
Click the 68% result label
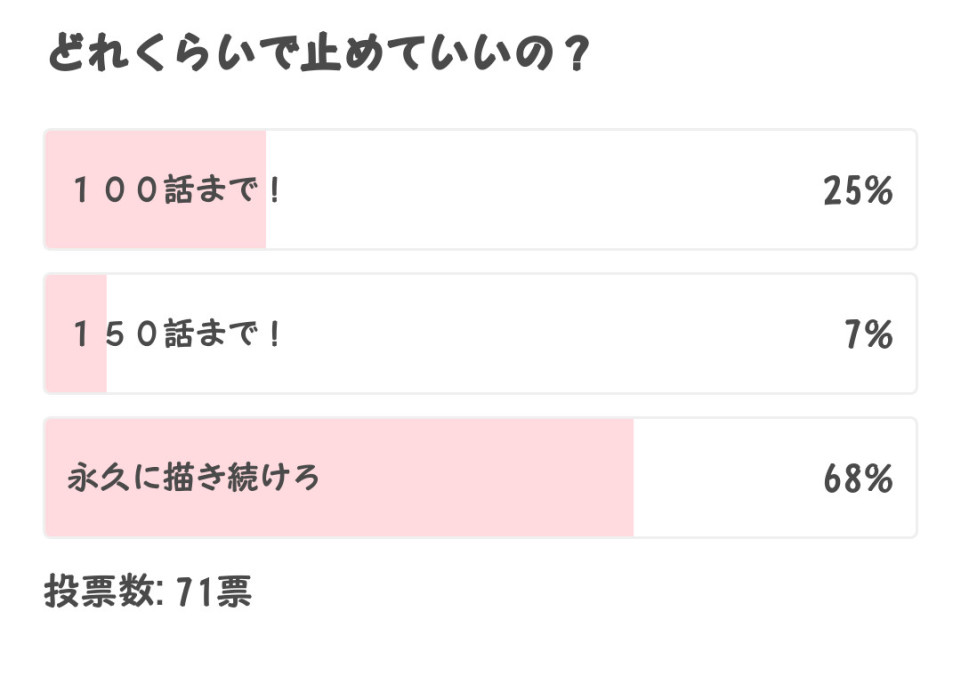point(858,479)
